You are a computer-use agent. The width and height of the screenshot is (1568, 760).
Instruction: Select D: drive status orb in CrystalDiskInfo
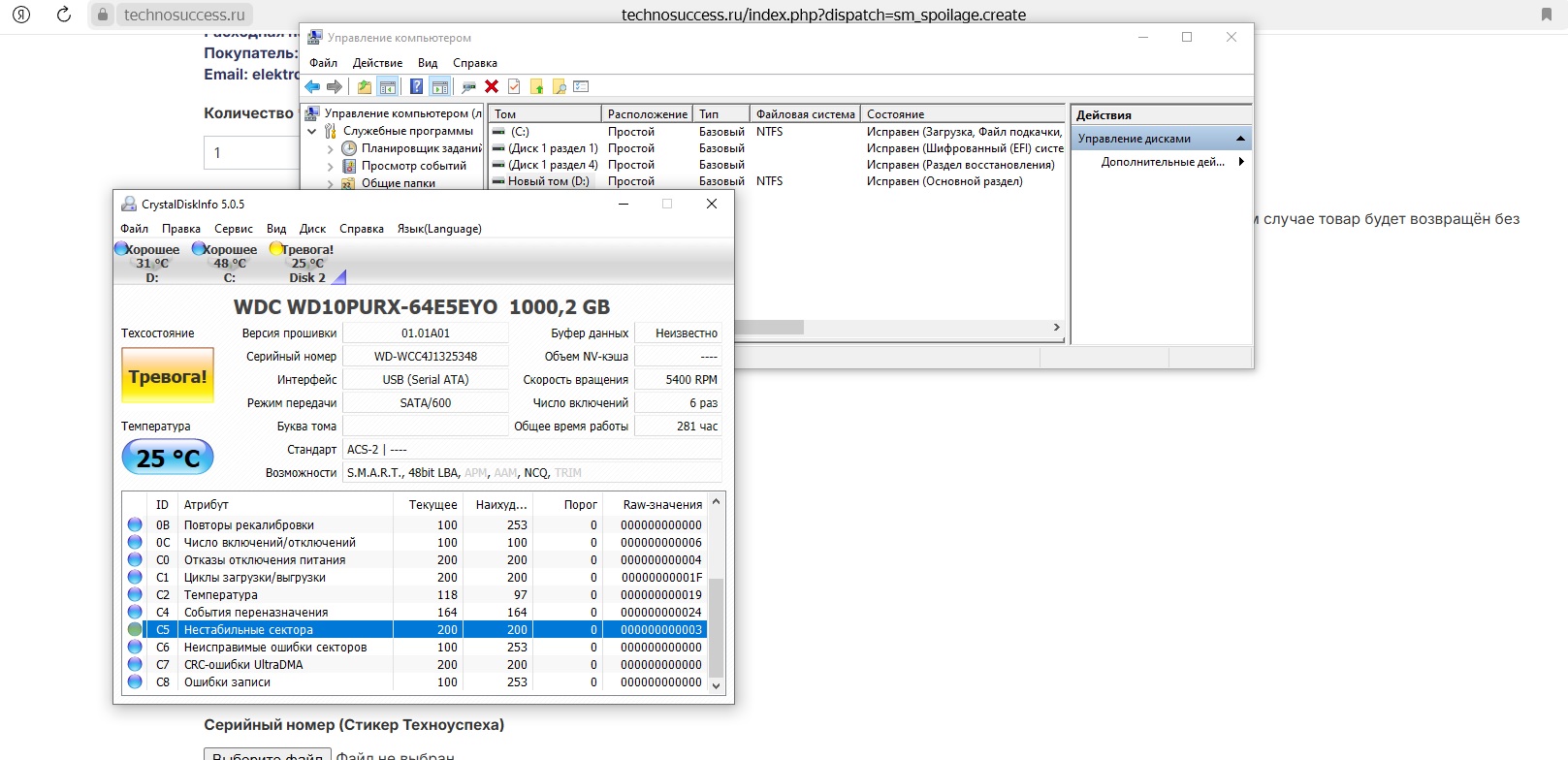(121, 249)
